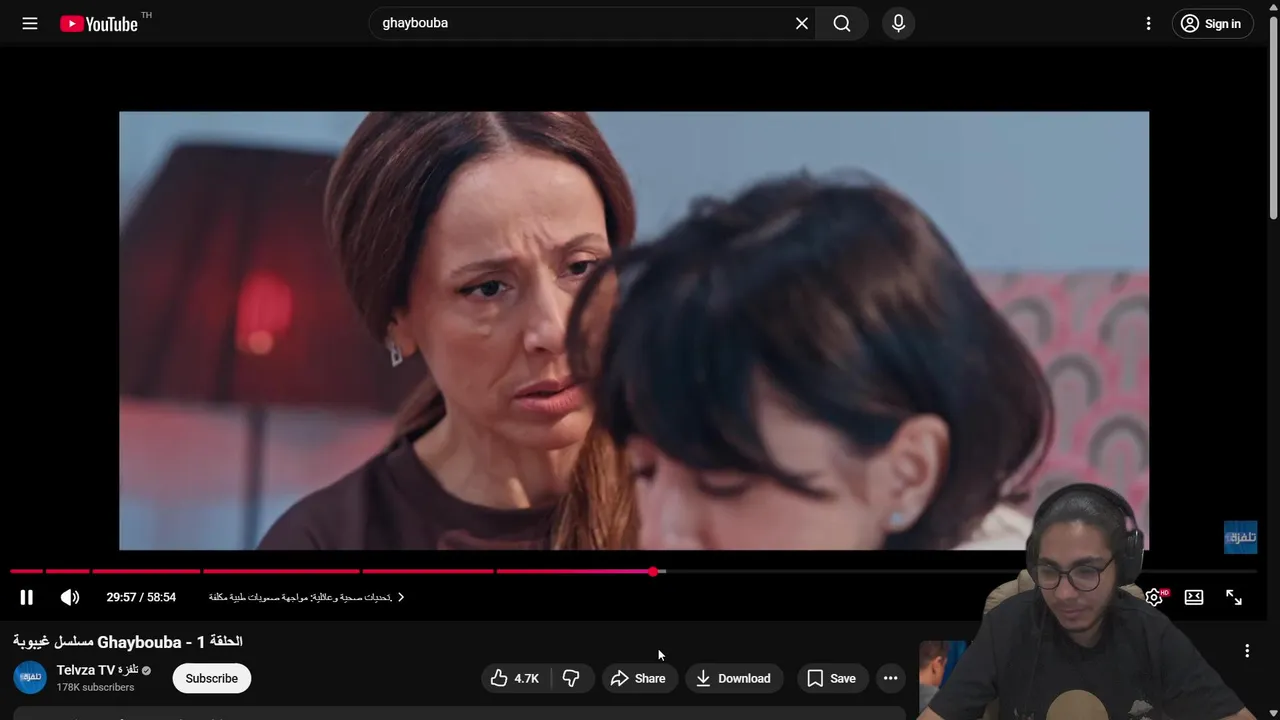Open more actions ellipsis under video
The height and width of the screenshot is (720, 1280).
coord(890,678)
